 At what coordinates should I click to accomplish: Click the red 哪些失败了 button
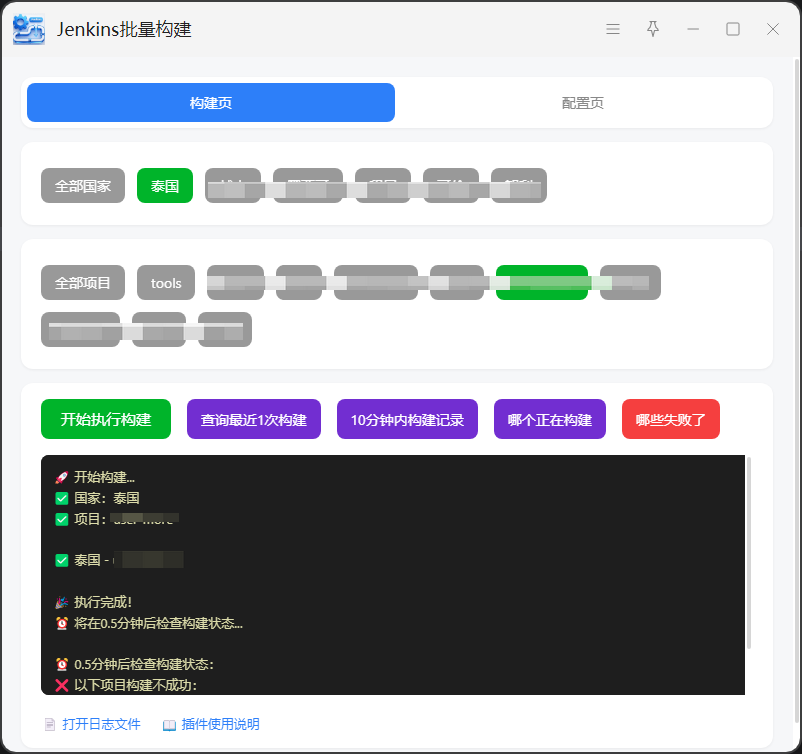671,419
